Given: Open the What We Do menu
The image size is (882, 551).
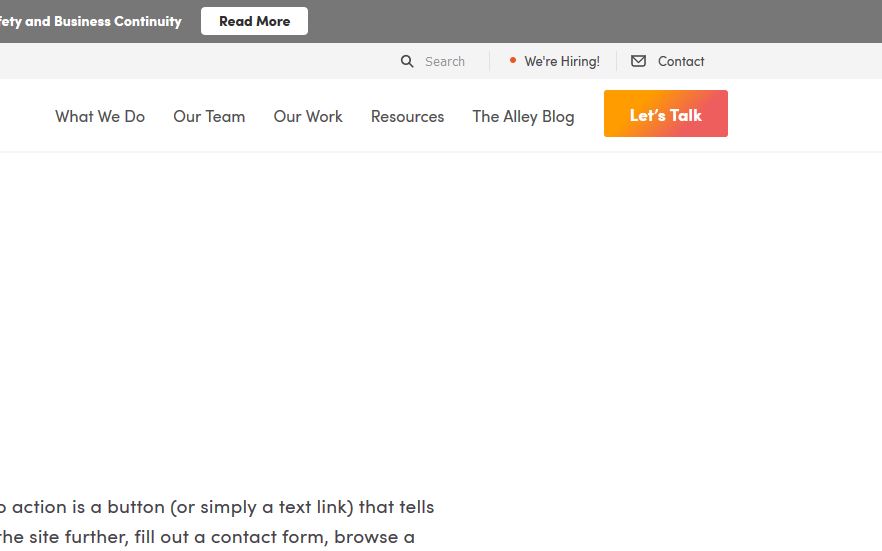Looking at the screenshot, I should click(x=100, y=116).
